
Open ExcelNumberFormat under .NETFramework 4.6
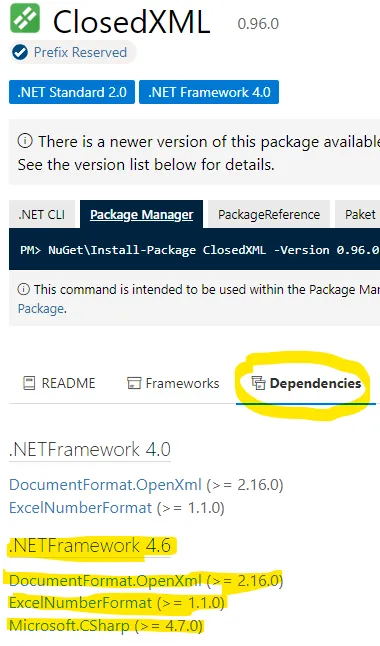tap(81, 603)
